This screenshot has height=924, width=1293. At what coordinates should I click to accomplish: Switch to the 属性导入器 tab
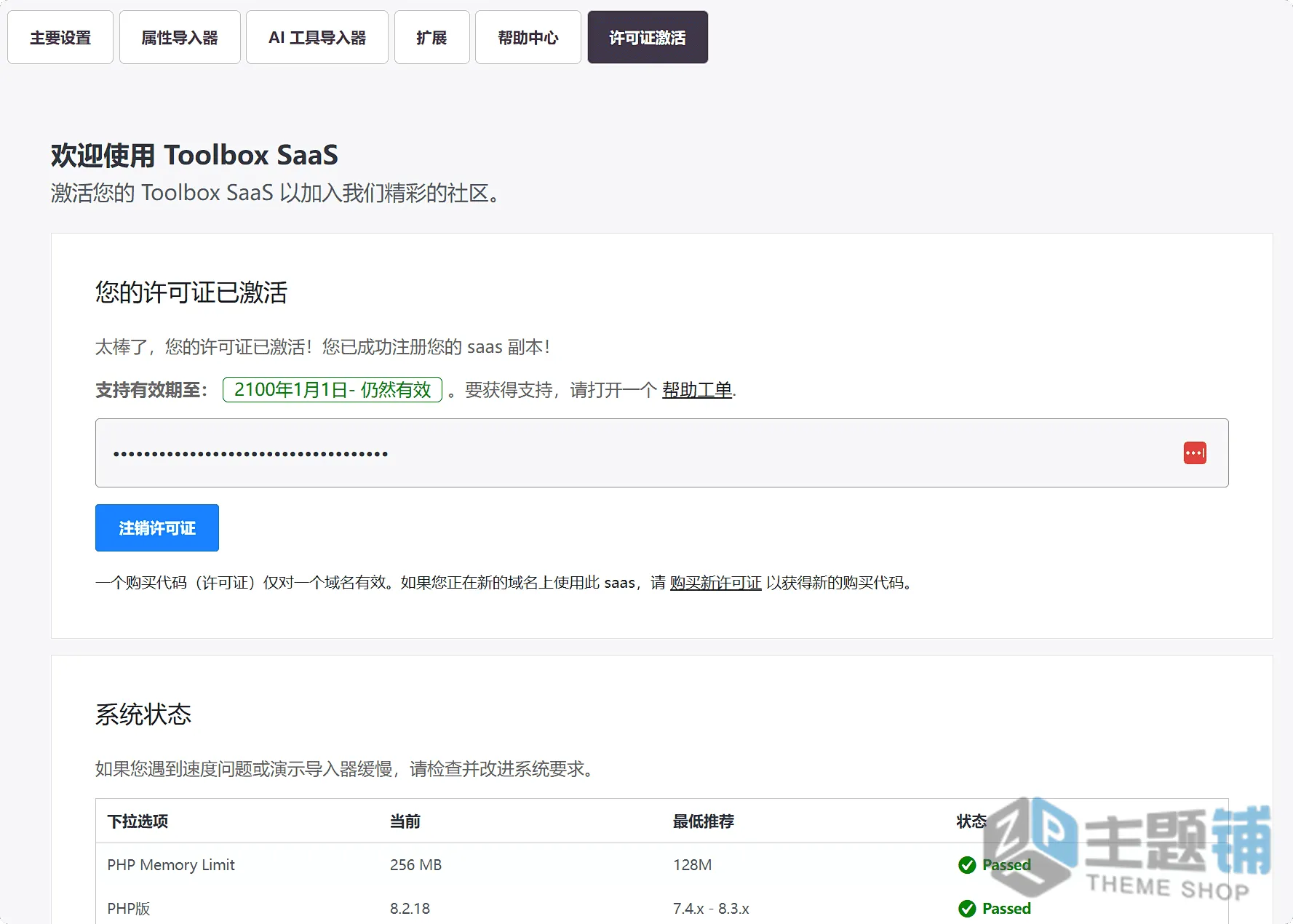coord(180,37)
